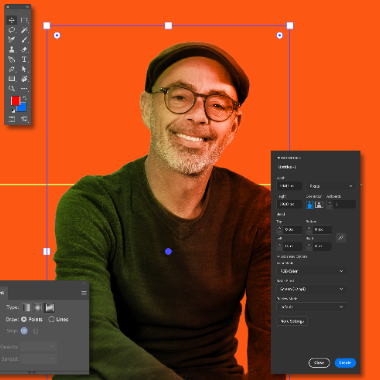Open the Preview Mode dropdown

click(x=311, y=307)
